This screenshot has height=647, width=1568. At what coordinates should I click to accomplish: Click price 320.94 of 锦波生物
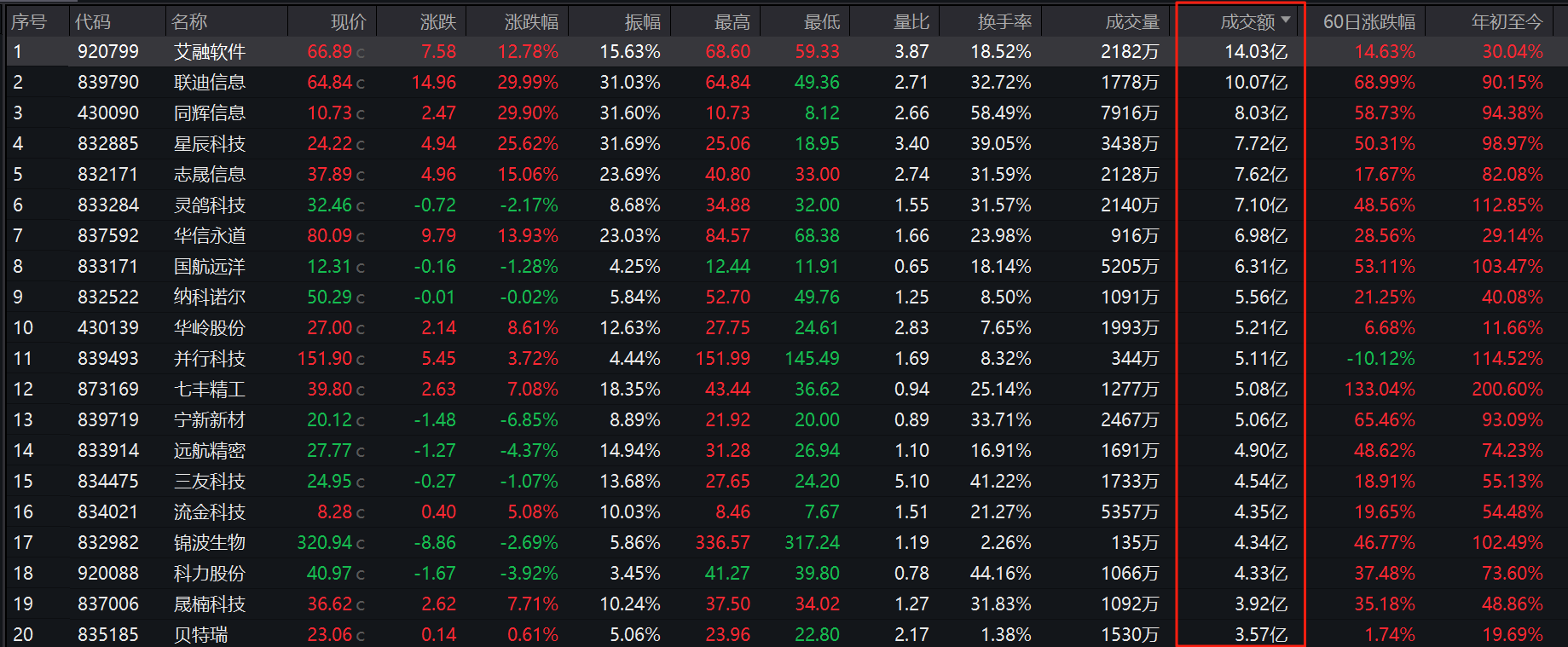tap(325, 543)
